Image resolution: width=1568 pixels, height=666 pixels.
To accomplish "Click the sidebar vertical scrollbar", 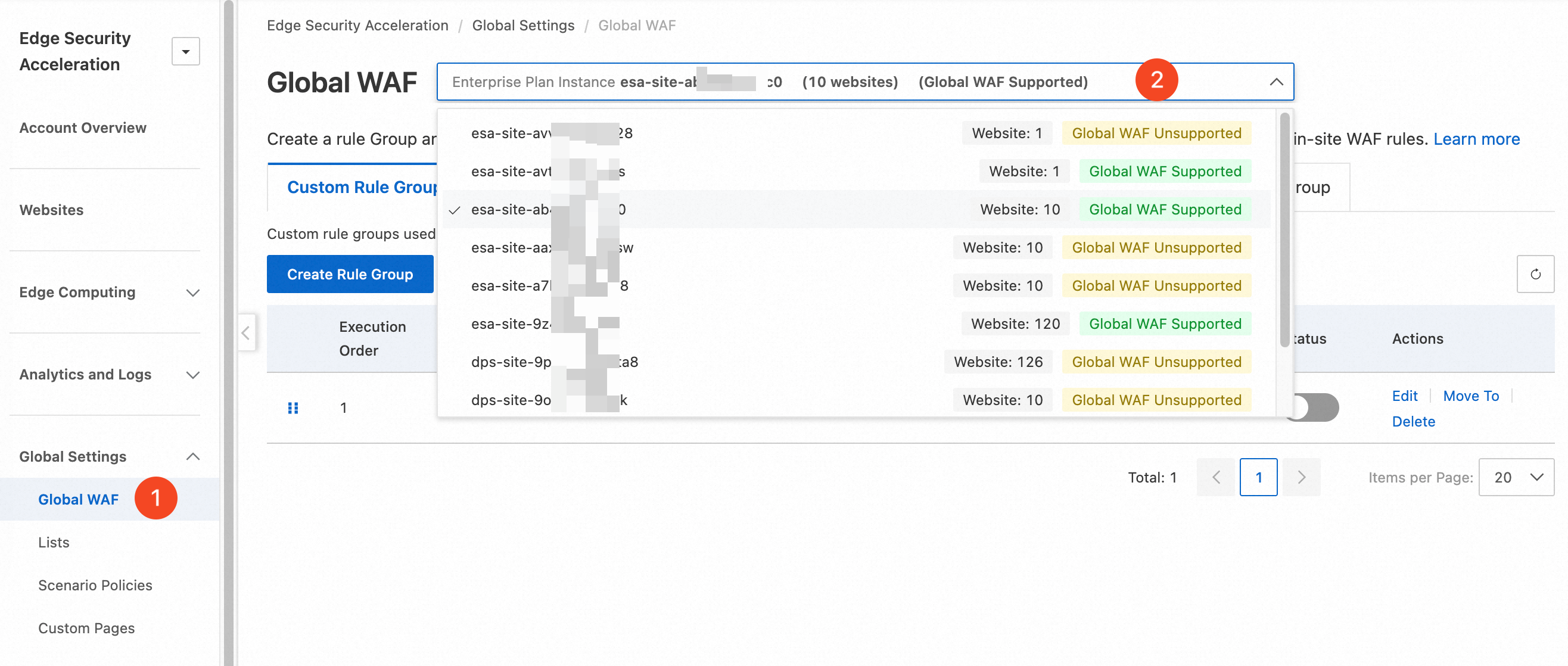I will coord(229,333).
